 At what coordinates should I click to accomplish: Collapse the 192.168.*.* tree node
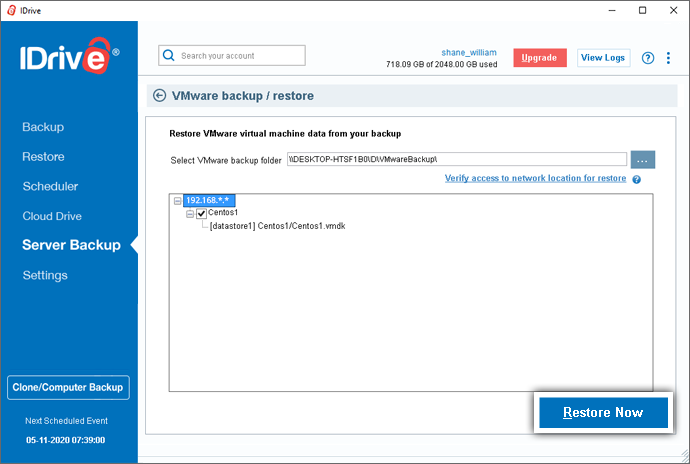(177, 201)
